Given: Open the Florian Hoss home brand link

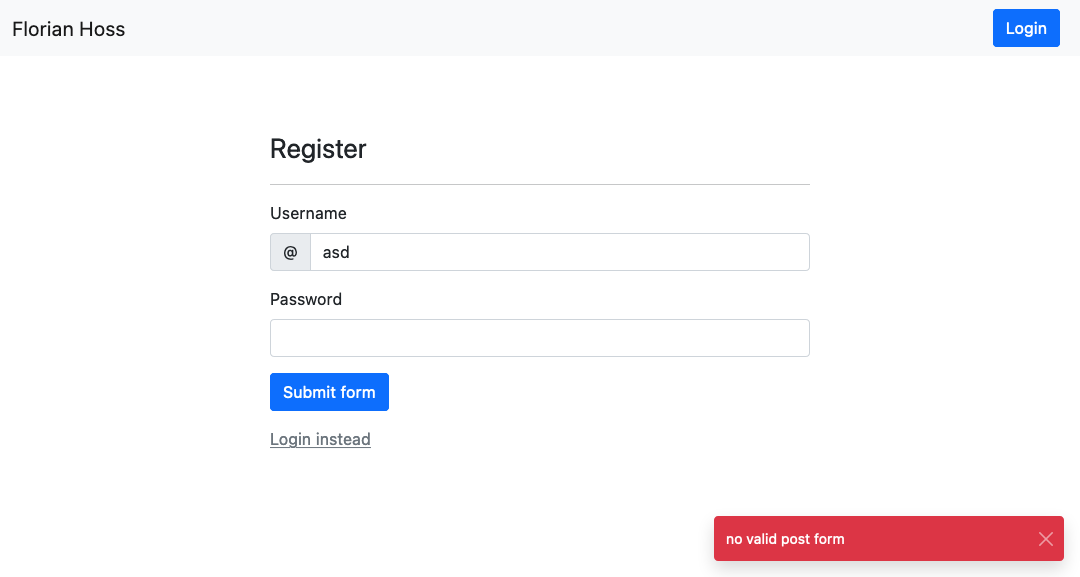Looking at the screenshot, I should [69, 29].
